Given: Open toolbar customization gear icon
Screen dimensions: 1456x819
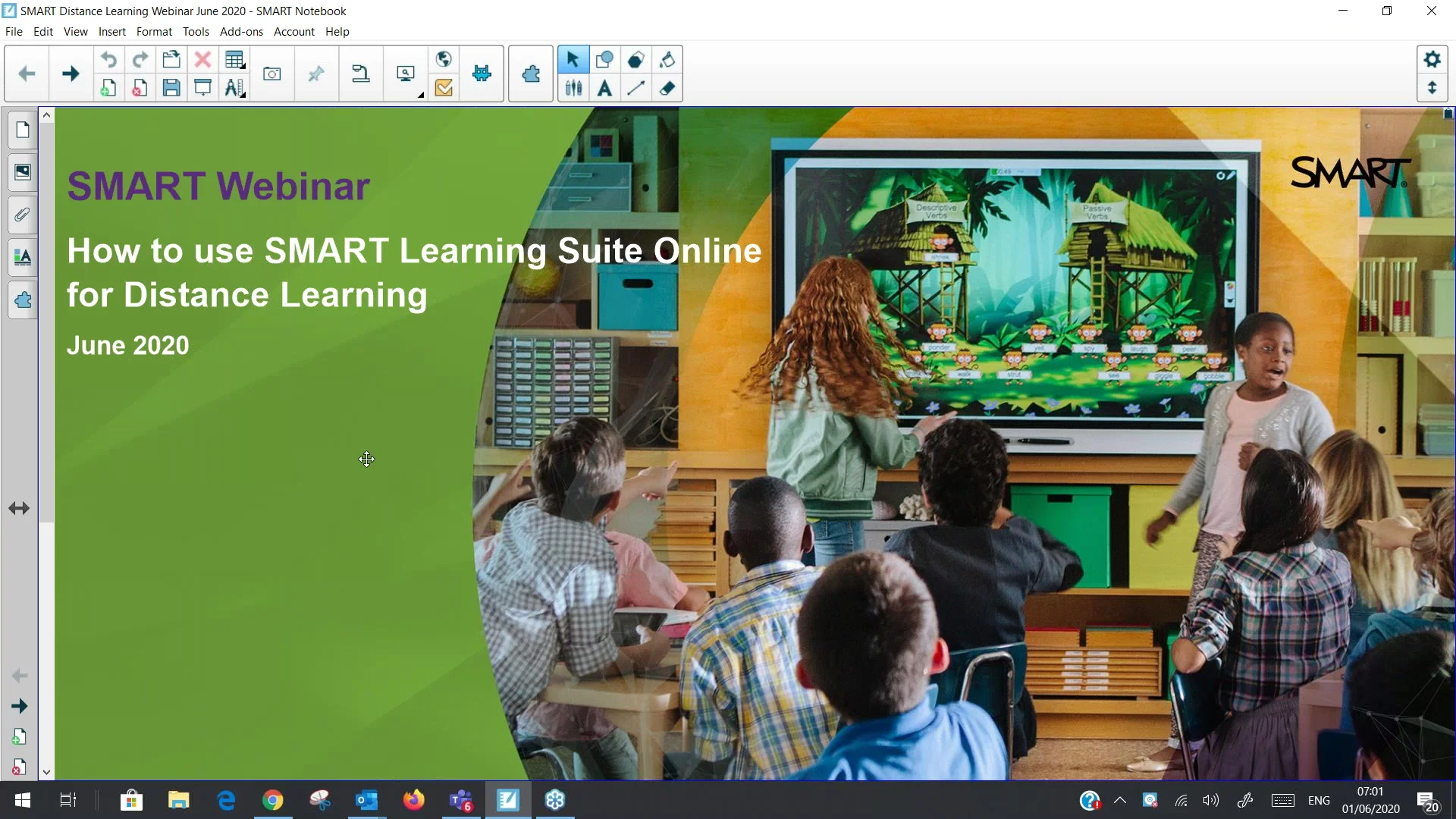Looking at the screenshot, I should 1432,59.
